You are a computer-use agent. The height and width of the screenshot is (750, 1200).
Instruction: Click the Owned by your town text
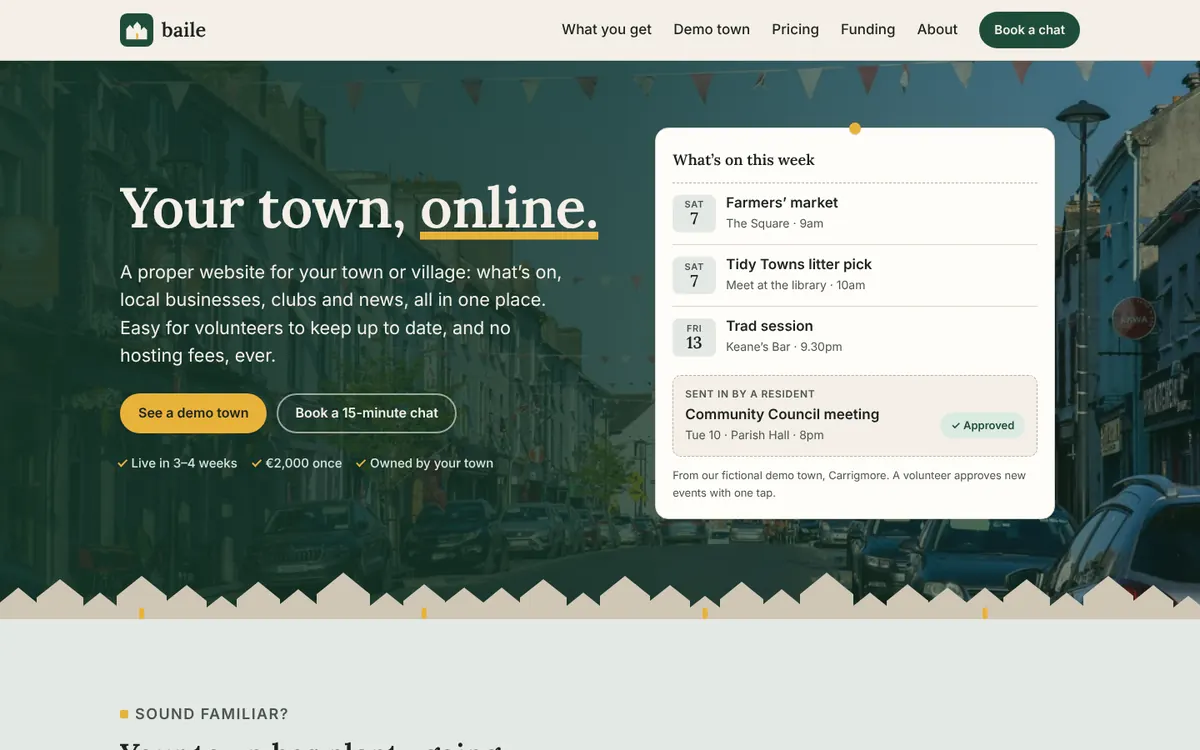click(432, 464)
